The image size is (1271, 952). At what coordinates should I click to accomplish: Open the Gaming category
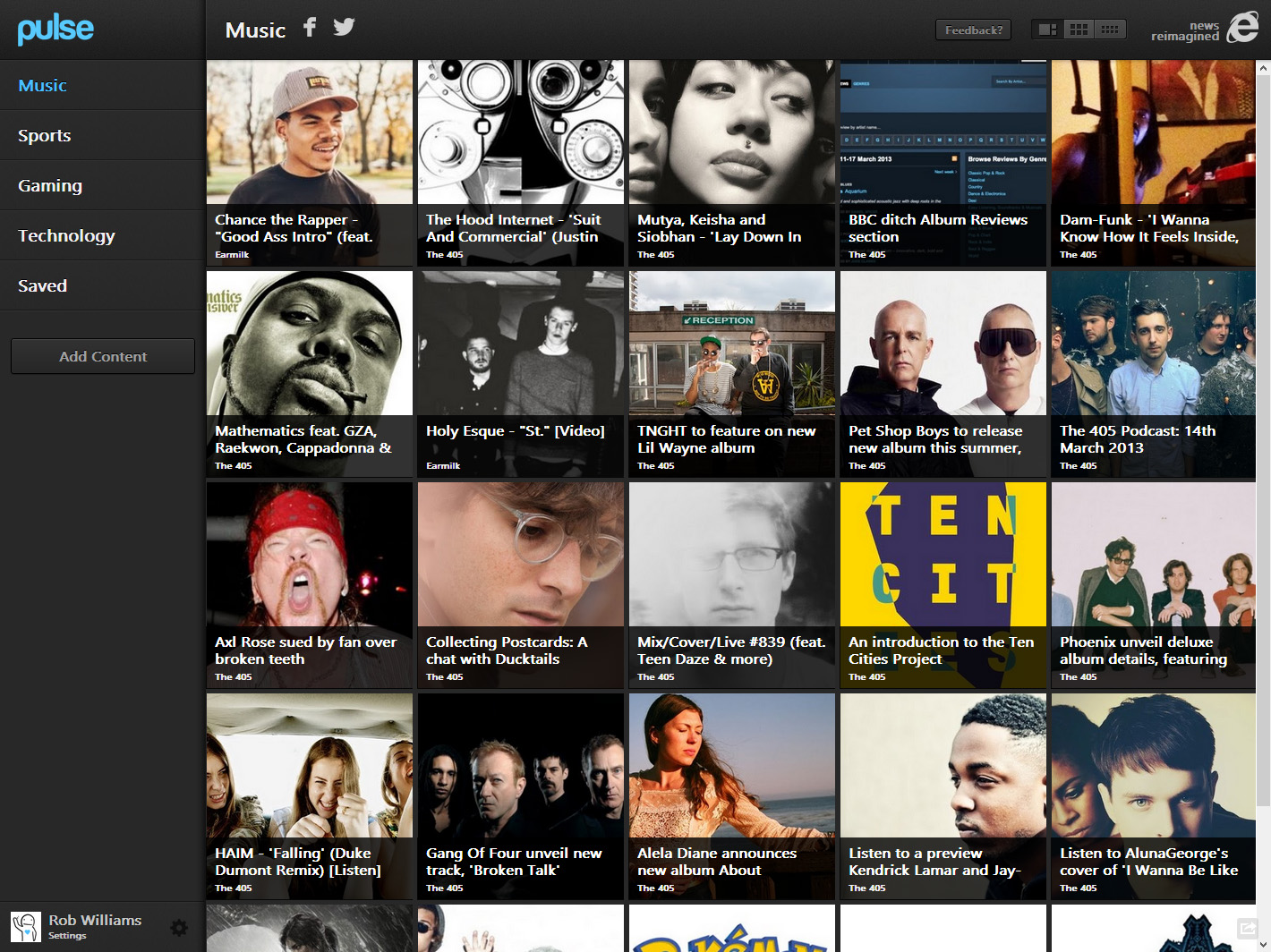102,185
